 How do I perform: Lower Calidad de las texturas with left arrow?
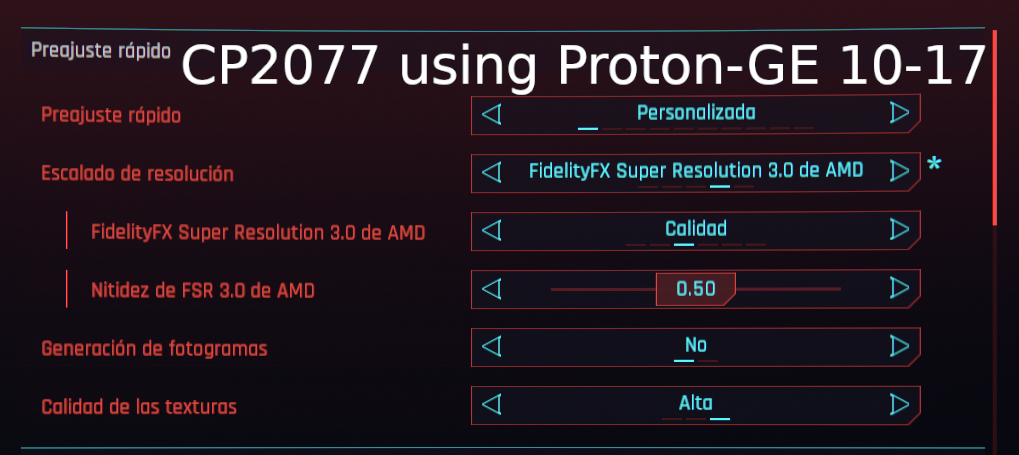pyautogui.click(x=491, y=405)
